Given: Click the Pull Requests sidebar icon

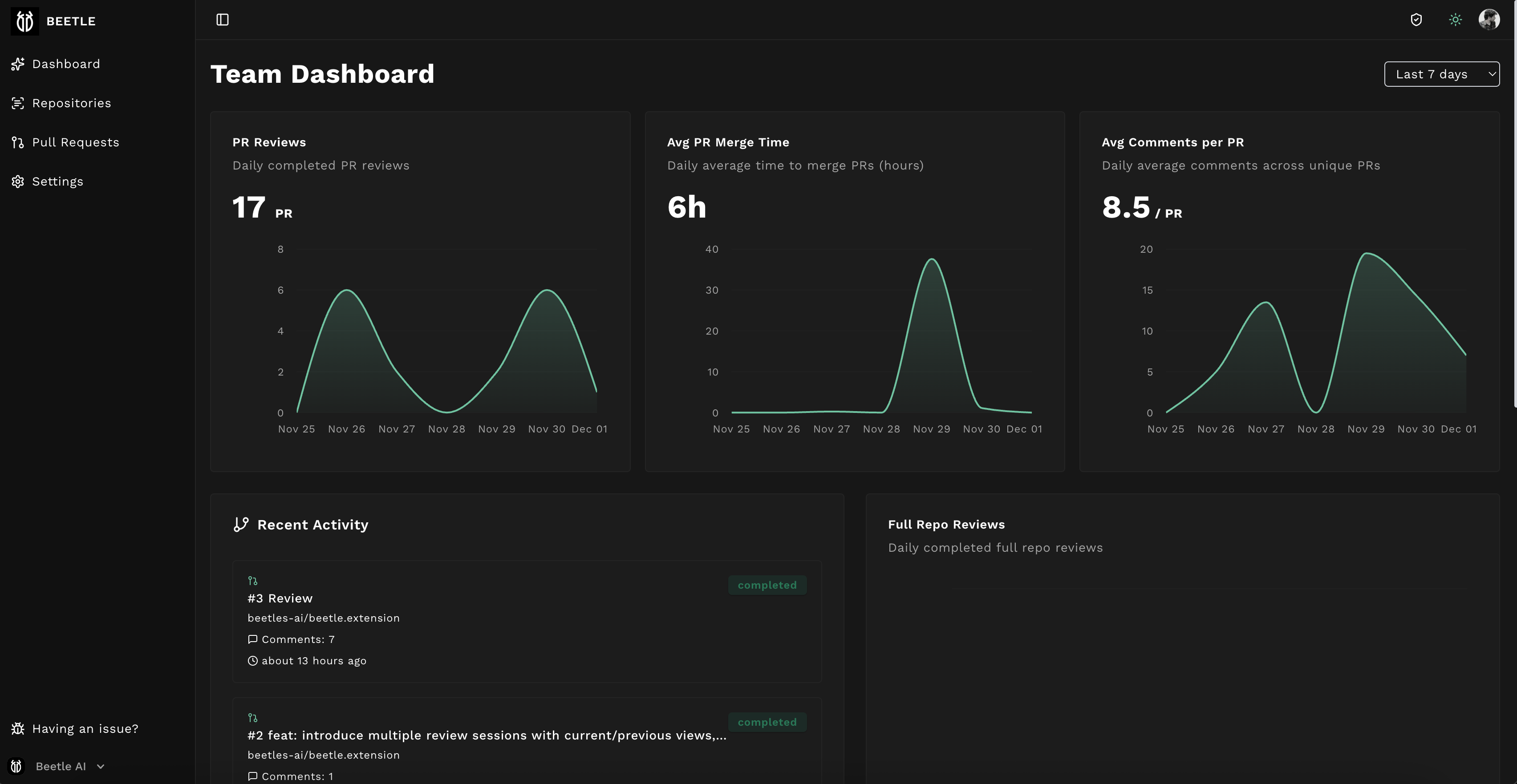Looking at the screenshot, I should [x=18, y=142].
